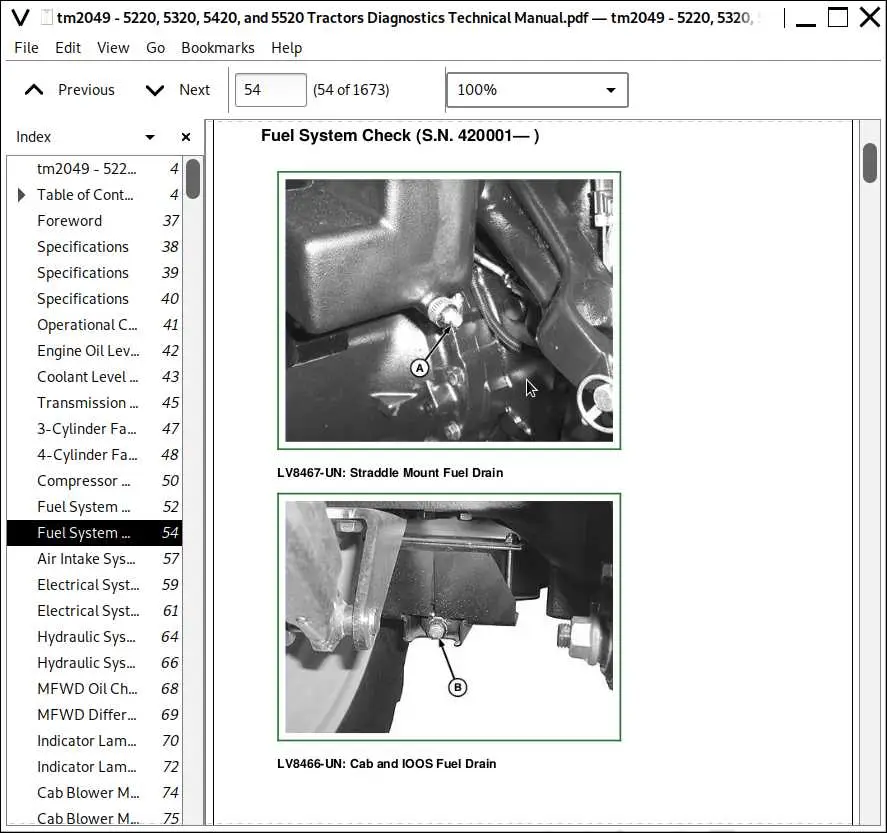
Task: Open the Bookmarks menu
Action: pyautogui.click(x=218, y=48)
